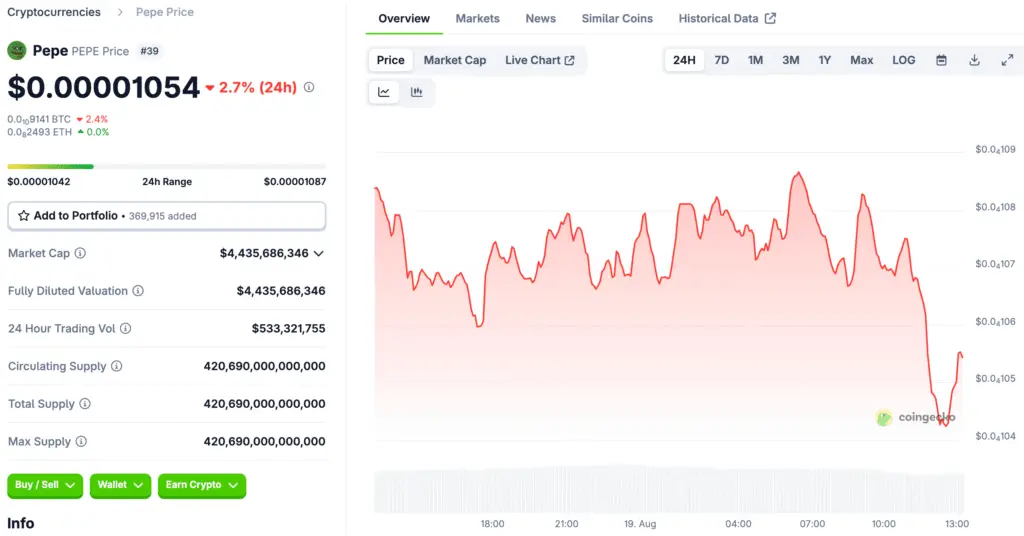Screen dimensions: 1024x536
Task: Click the Circulating Supply info icon
Action: (x=117, y=366)
